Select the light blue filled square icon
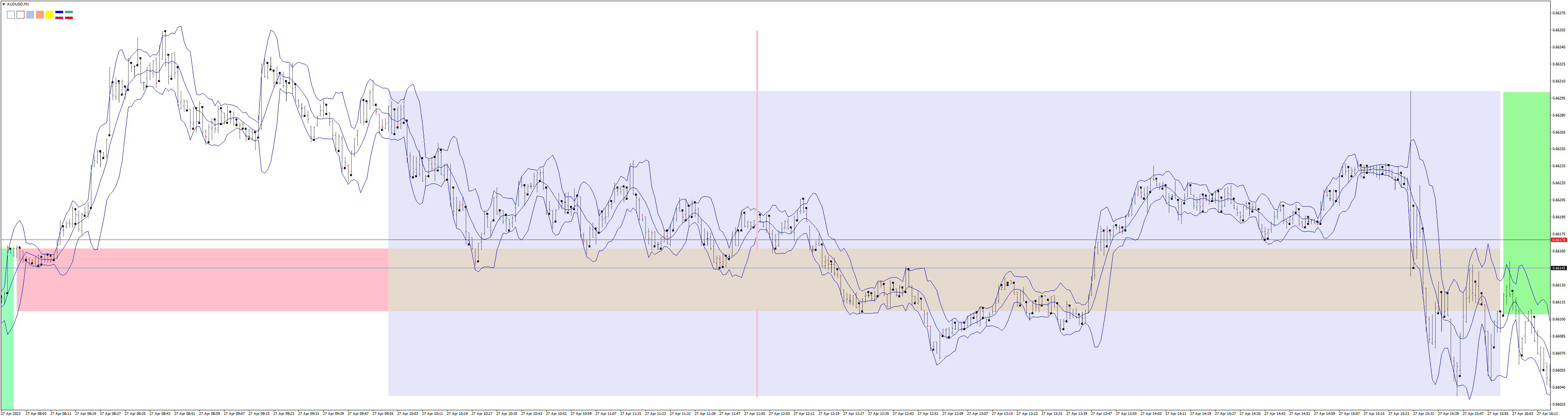This screenshot has height=418, width=1568. (x=30, y=15)
